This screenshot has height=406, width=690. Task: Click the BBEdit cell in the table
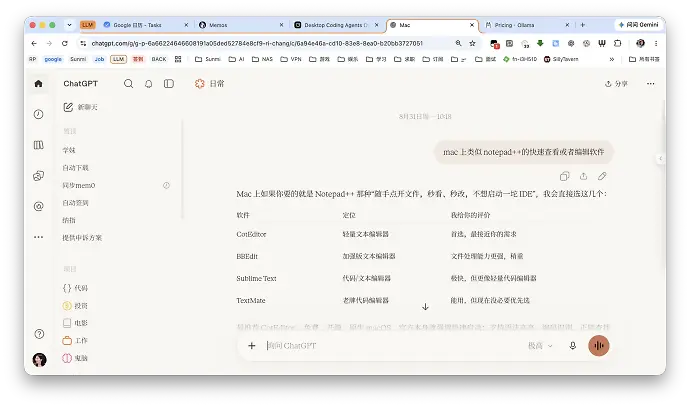247,256
